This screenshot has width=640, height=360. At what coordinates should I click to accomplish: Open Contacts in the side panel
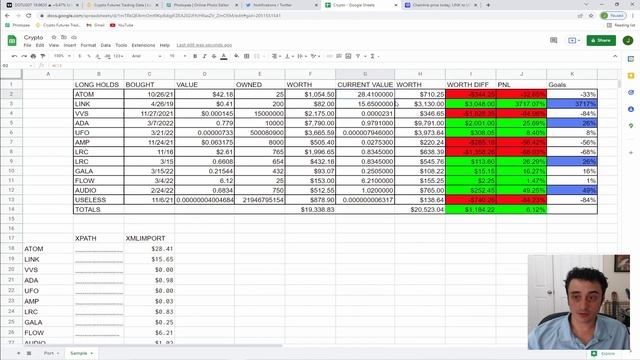tap(631, 109)
